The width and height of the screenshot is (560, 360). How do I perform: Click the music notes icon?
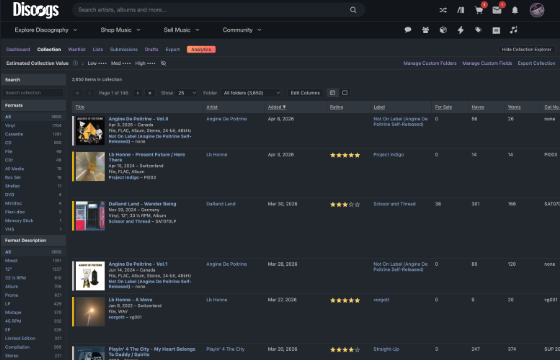coord(514,30)
